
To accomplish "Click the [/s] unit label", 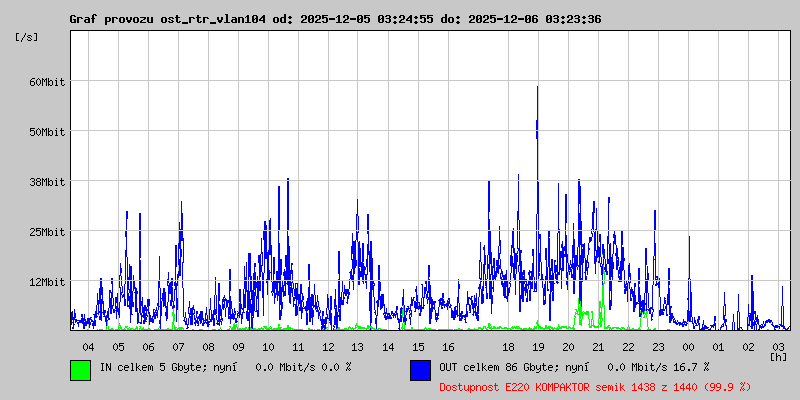I will pos(28,36).
